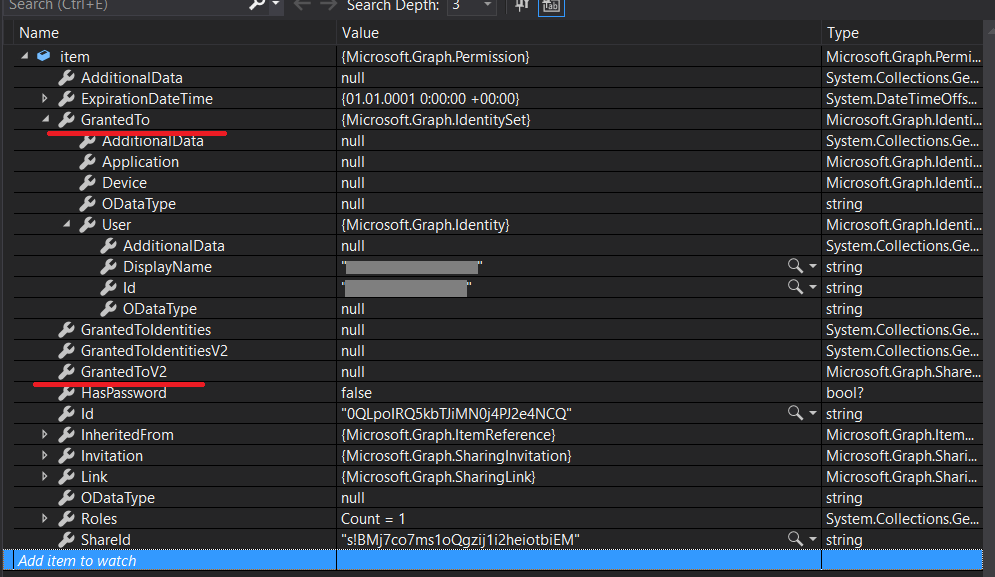Click the {Microsoft.Graph.ItemReference} value
This screenshot has width=995, height=577.
pos(448,434)
